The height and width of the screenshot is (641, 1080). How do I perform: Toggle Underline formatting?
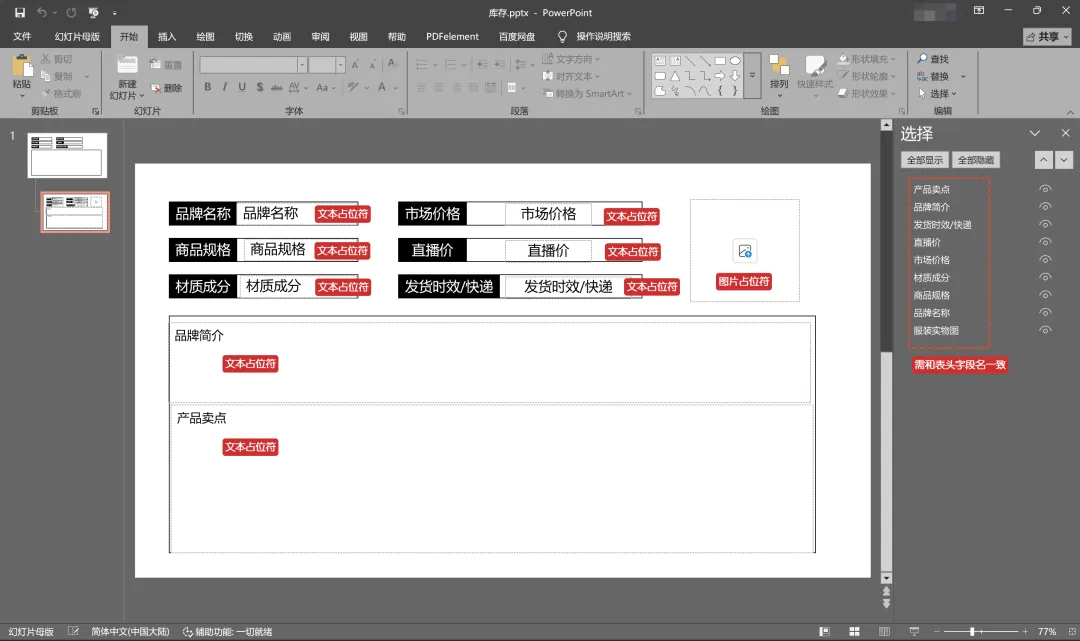tap(242, 87)
